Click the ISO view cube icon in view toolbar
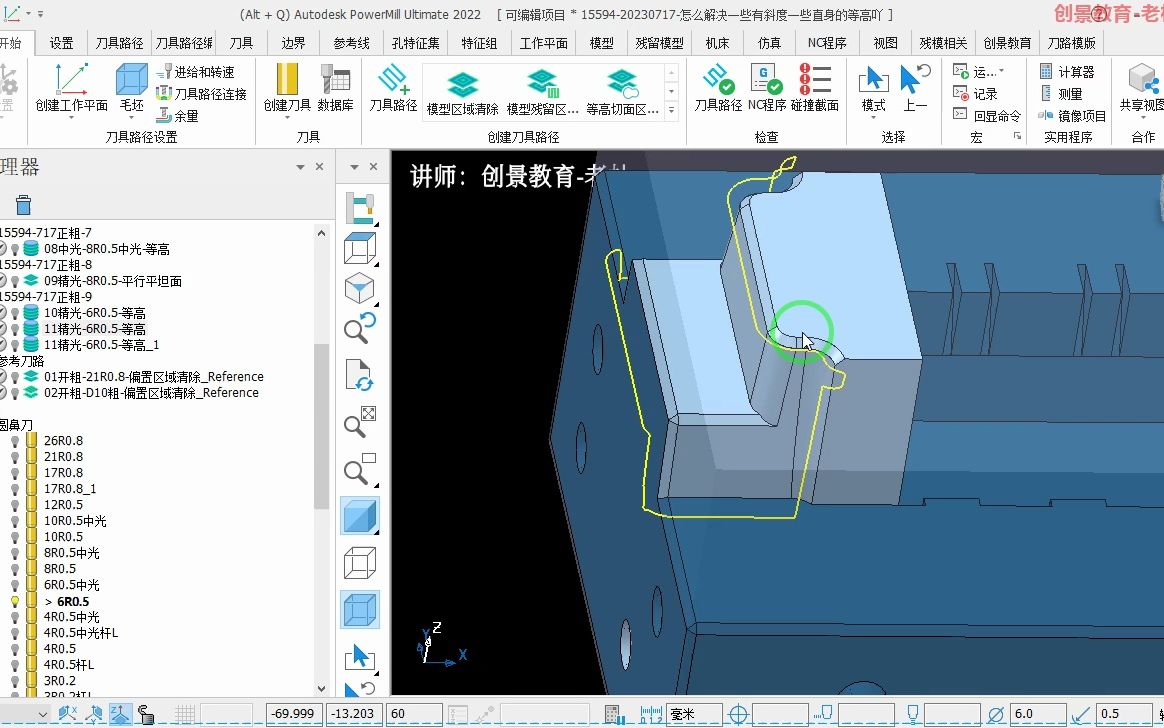The width and height of the screenshot is (1164, 728). [360, 289]
